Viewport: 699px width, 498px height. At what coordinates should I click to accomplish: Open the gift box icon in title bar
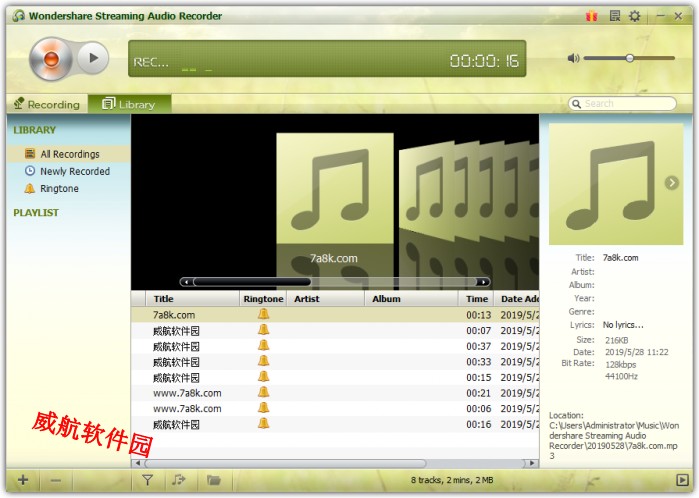[x=592, y=16]
